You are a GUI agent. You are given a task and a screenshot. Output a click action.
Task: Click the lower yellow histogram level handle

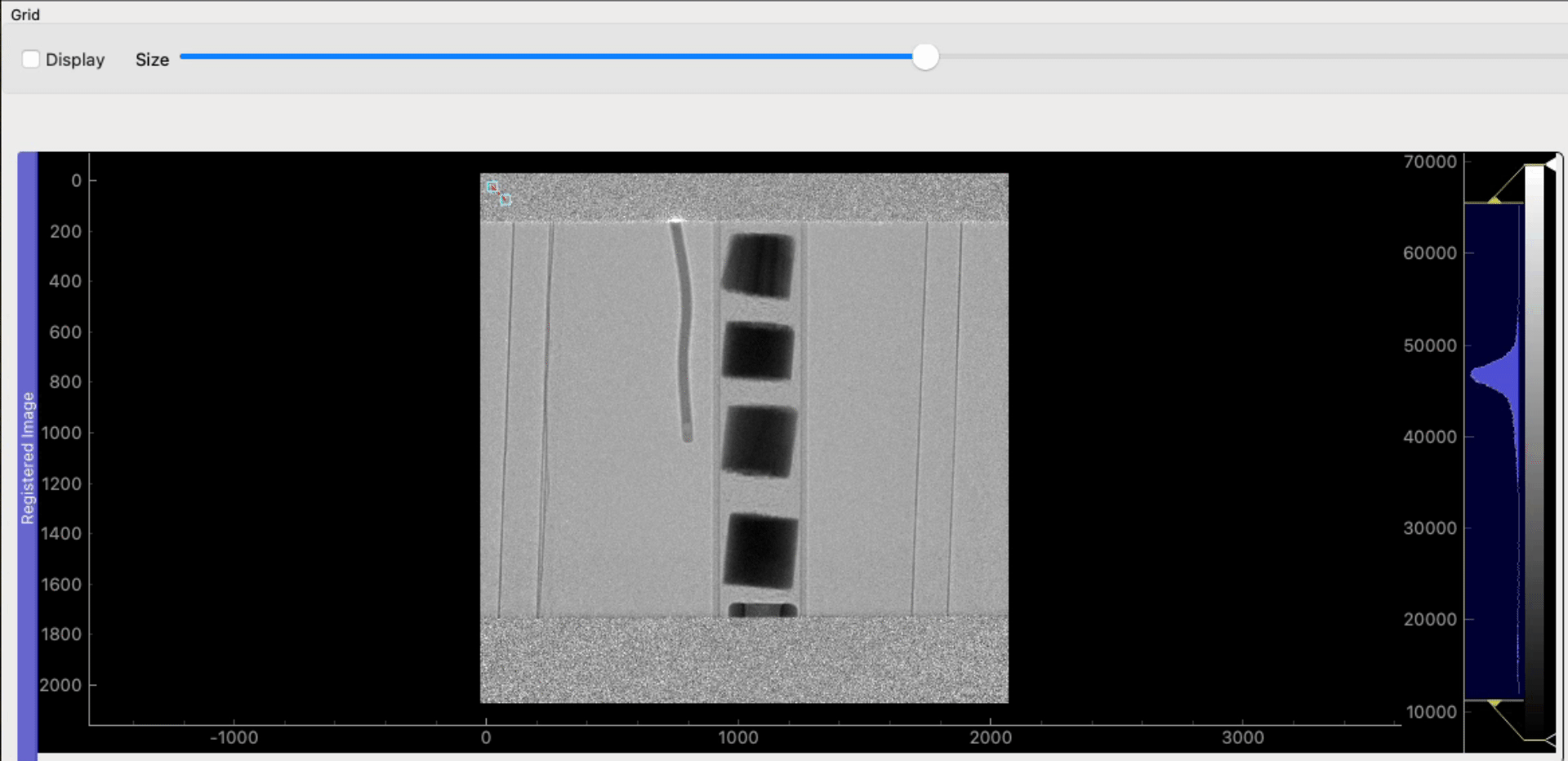(x=1494, y=702)
